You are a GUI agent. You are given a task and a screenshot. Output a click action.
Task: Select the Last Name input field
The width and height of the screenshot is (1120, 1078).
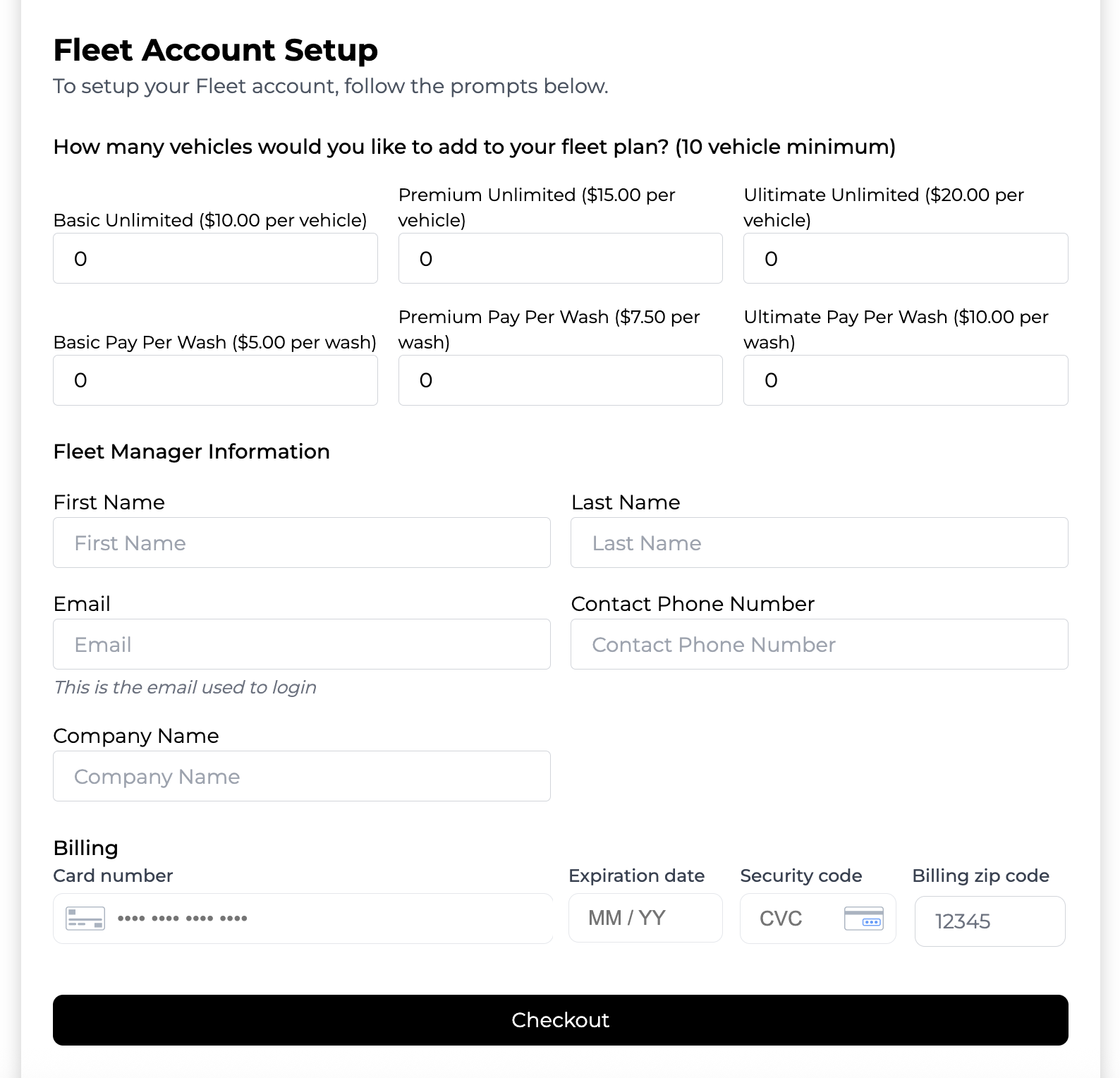tap(819, 543)
